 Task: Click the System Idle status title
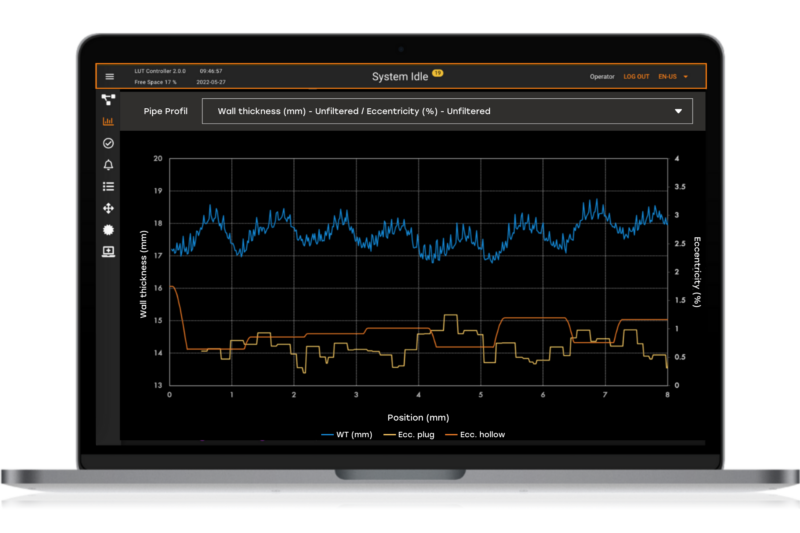click(x=399, y=77)
